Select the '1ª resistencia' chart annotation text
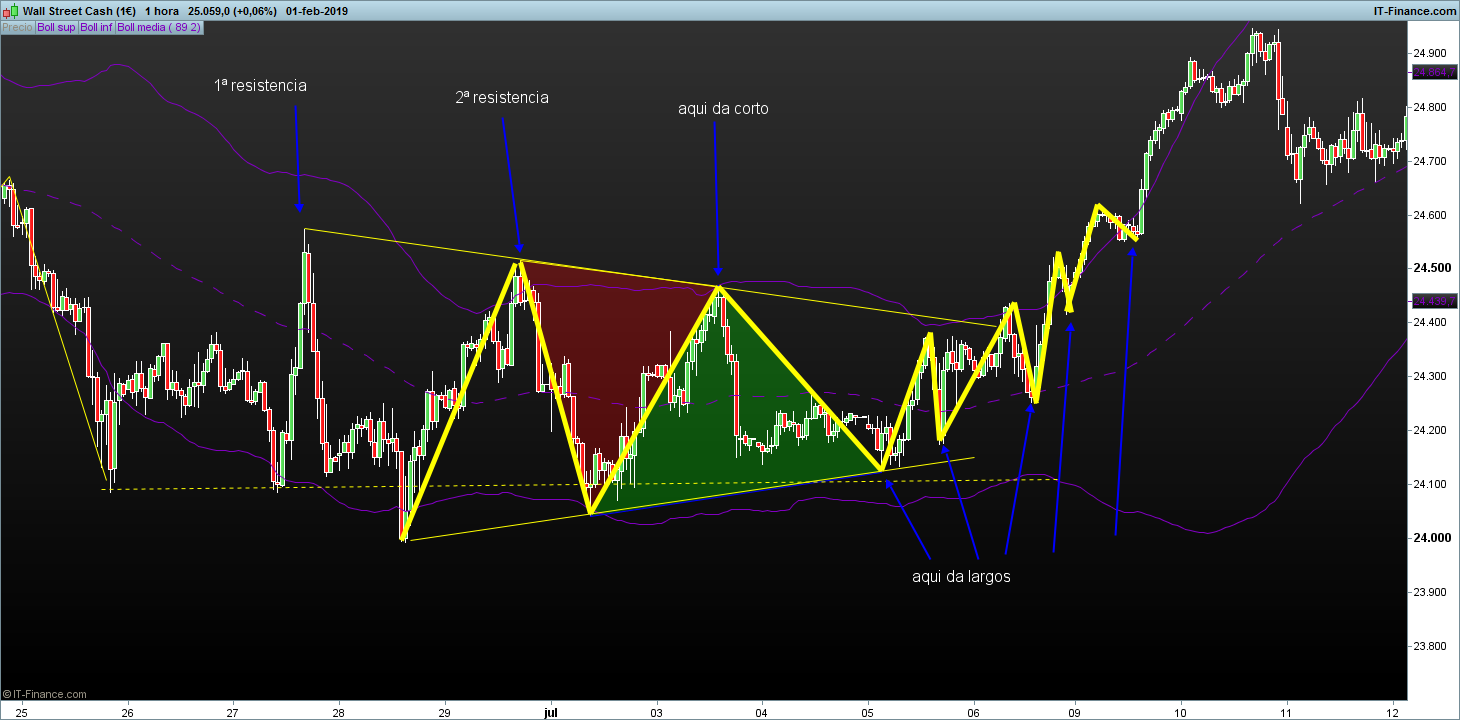 260,86
